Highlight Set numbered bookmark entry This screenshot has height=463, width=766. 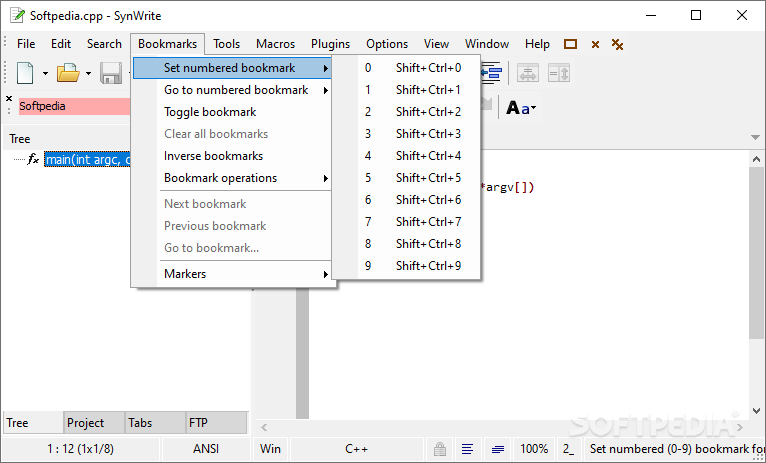click(233, 68)
